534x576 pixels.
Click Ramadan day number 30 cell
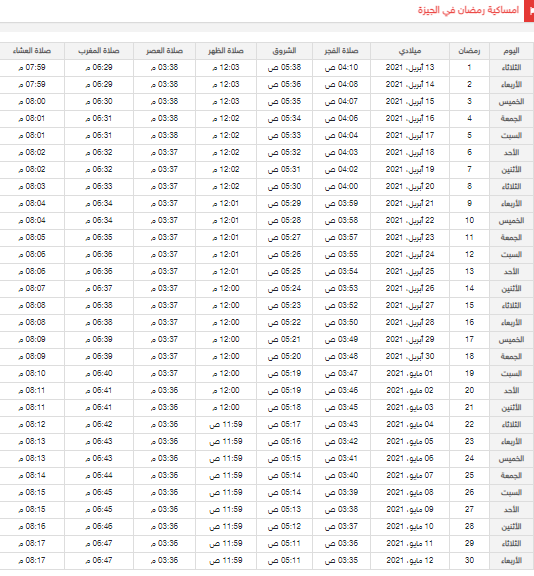[469, 560]
